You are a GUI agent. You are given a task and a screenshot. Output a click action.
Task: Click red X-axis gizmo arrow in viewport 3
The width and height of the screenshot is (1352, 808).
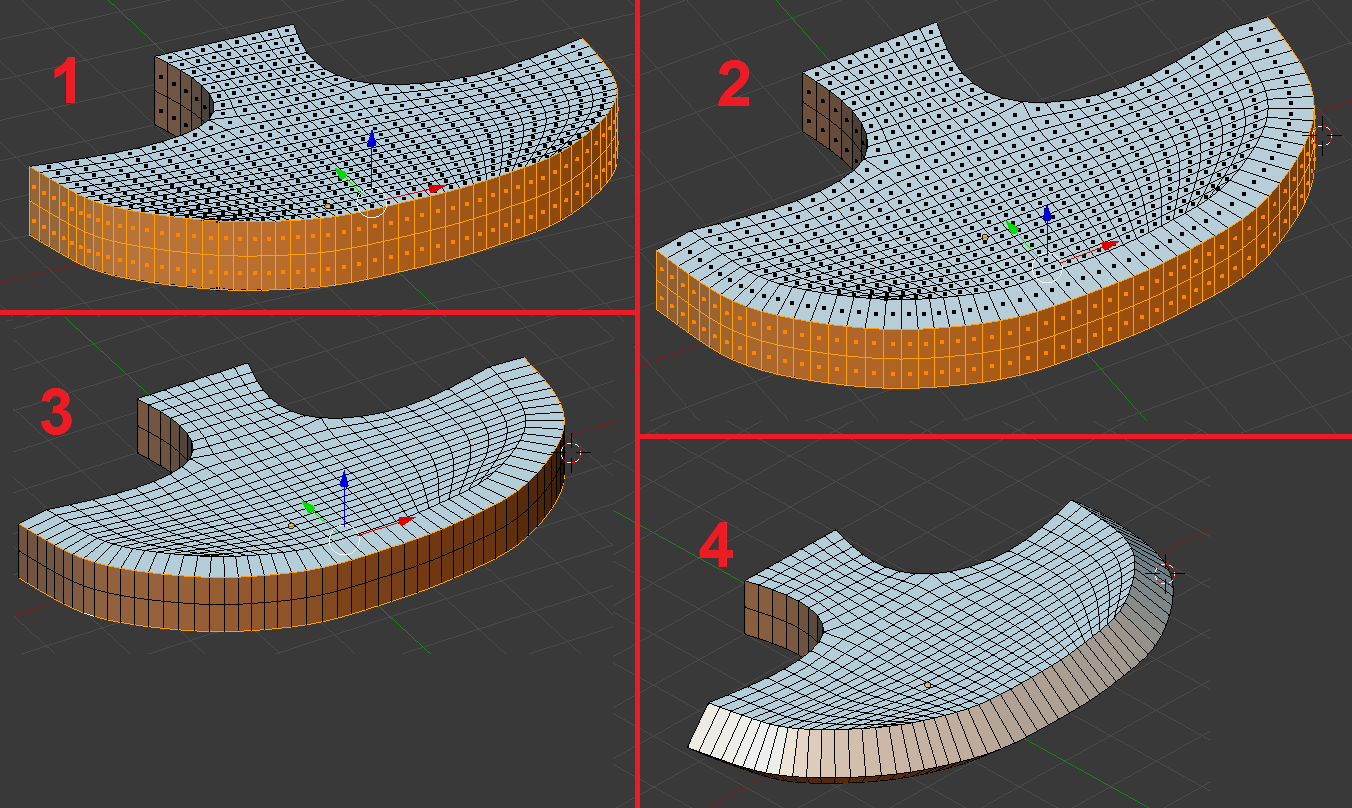click(406, 521)
